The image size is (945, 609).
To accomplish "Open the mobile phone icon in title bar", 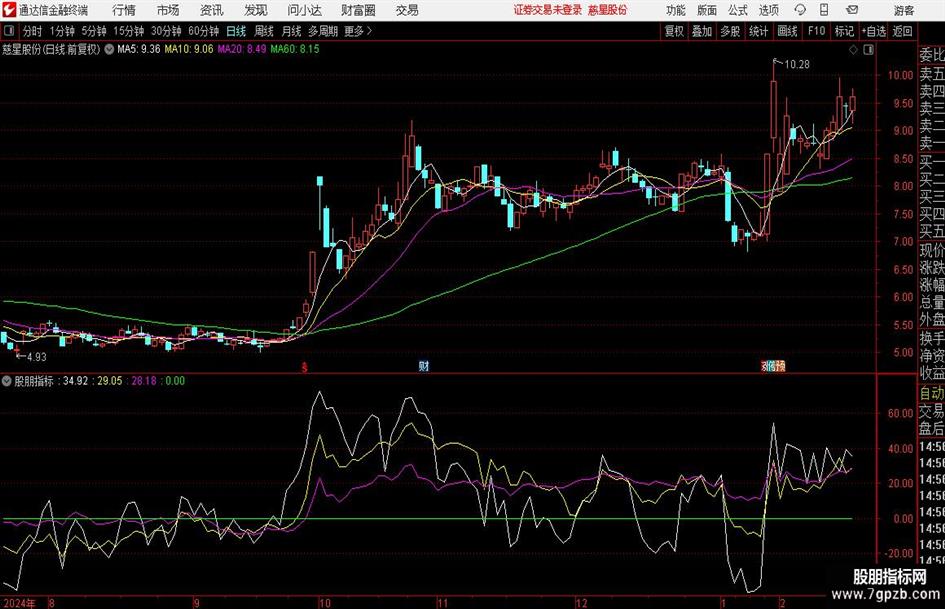I will [x=824, y=10].
